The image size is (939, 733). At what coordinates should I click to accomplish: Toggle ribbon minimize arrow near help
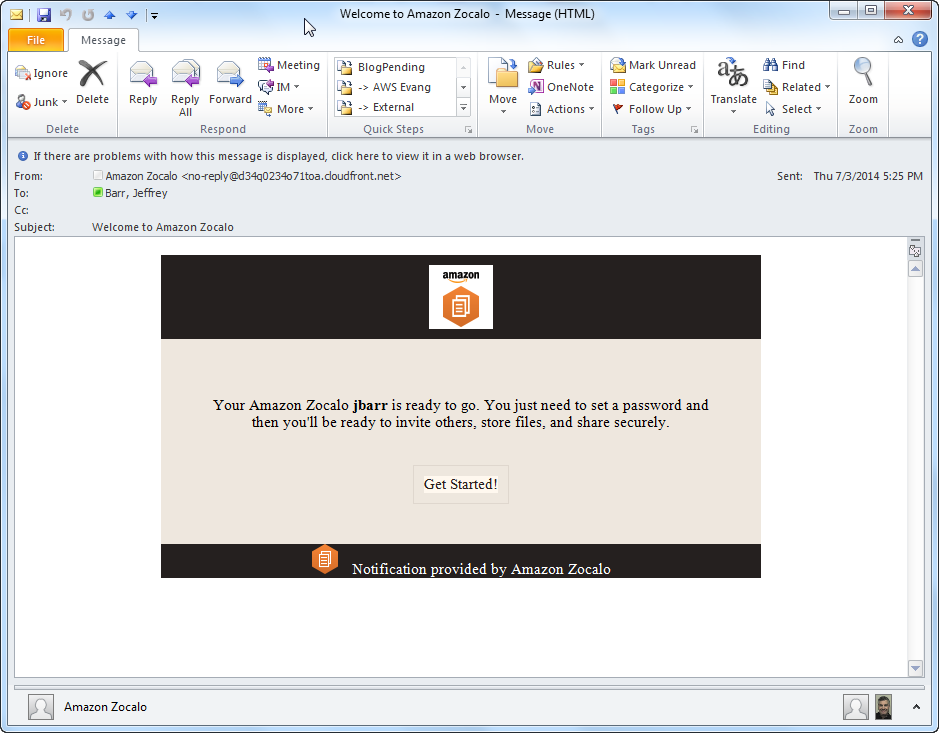coord(898,40)
